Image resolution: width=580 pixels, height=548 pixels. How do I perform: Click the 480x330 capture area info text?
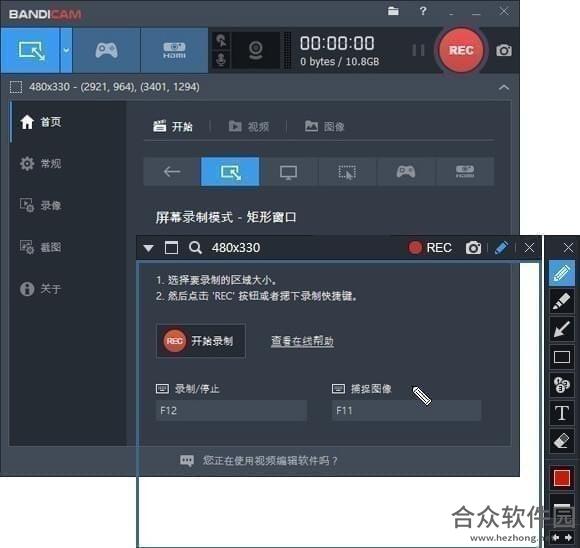click(x=114, y=87)
